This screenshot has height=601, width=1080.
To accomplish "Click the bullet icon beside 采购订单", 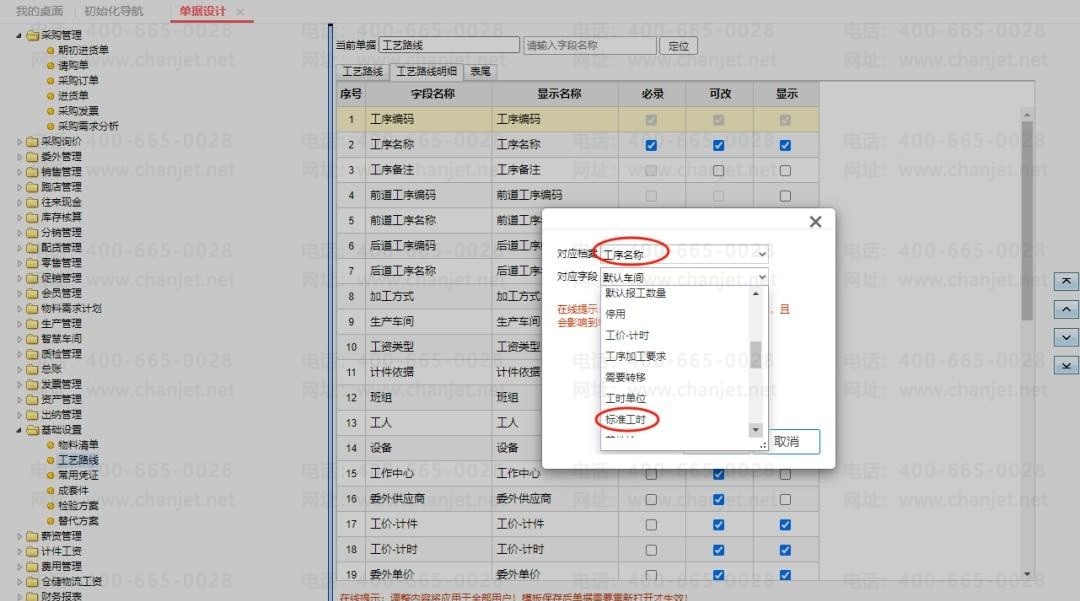I will click(x=50, y=81).
